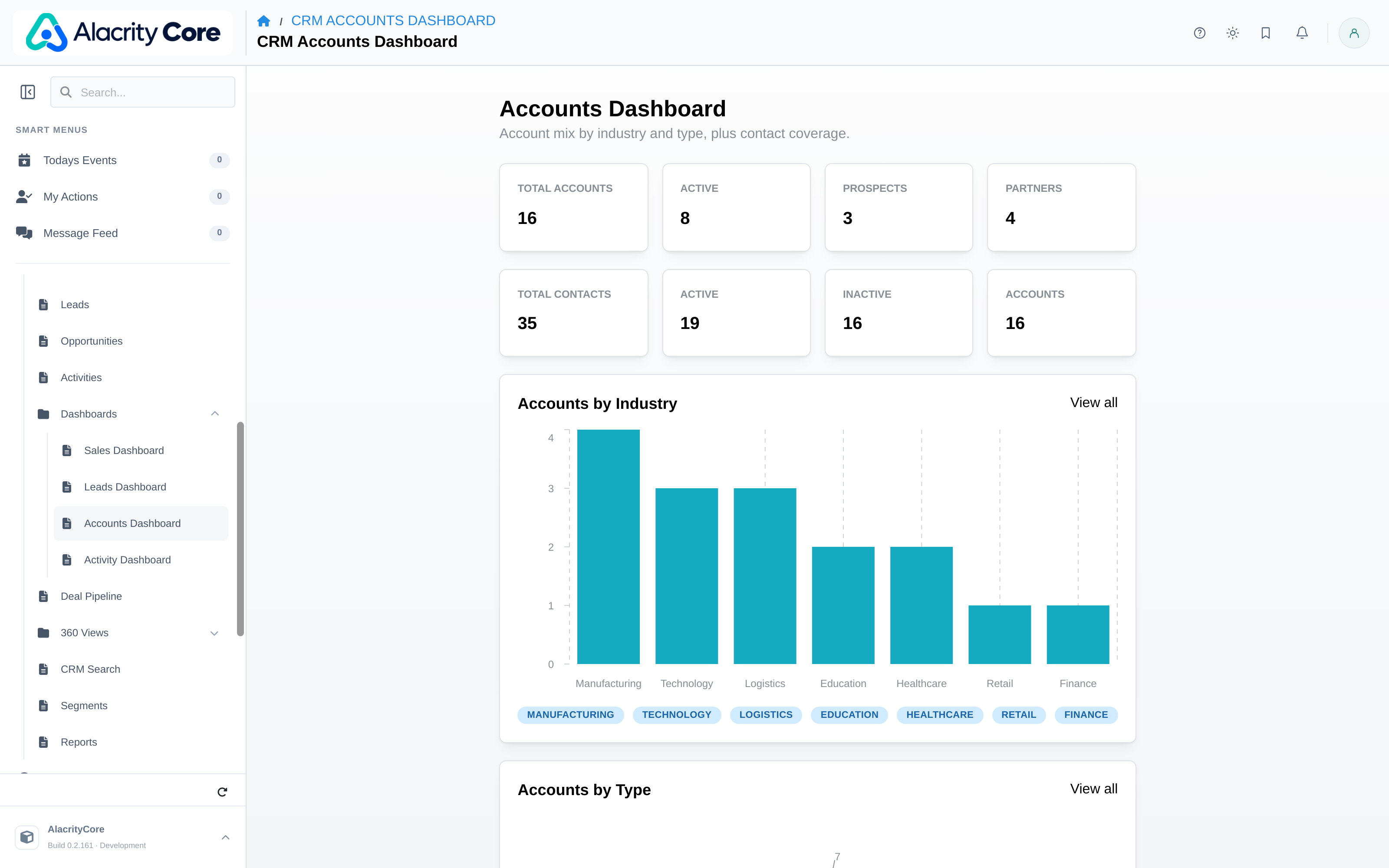Click the MANUFACTURING industry tag

click(x=570, y=715)
